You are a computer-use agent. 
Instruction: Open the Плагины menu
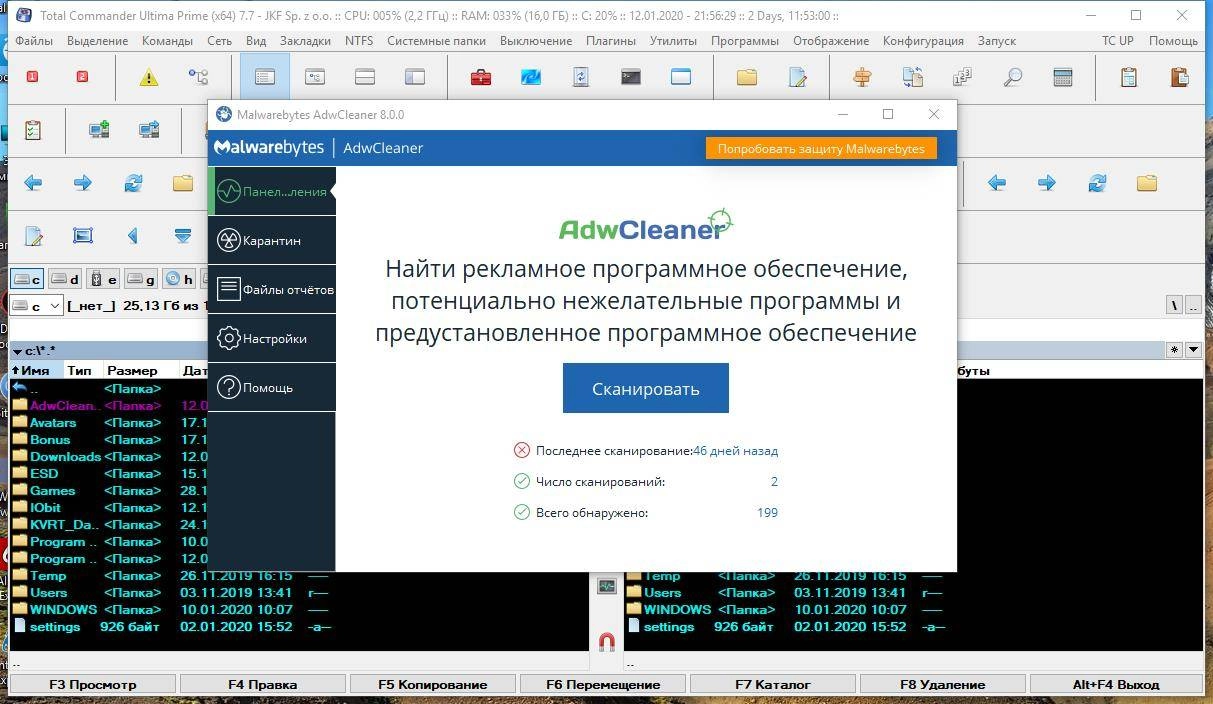[611, 41]
